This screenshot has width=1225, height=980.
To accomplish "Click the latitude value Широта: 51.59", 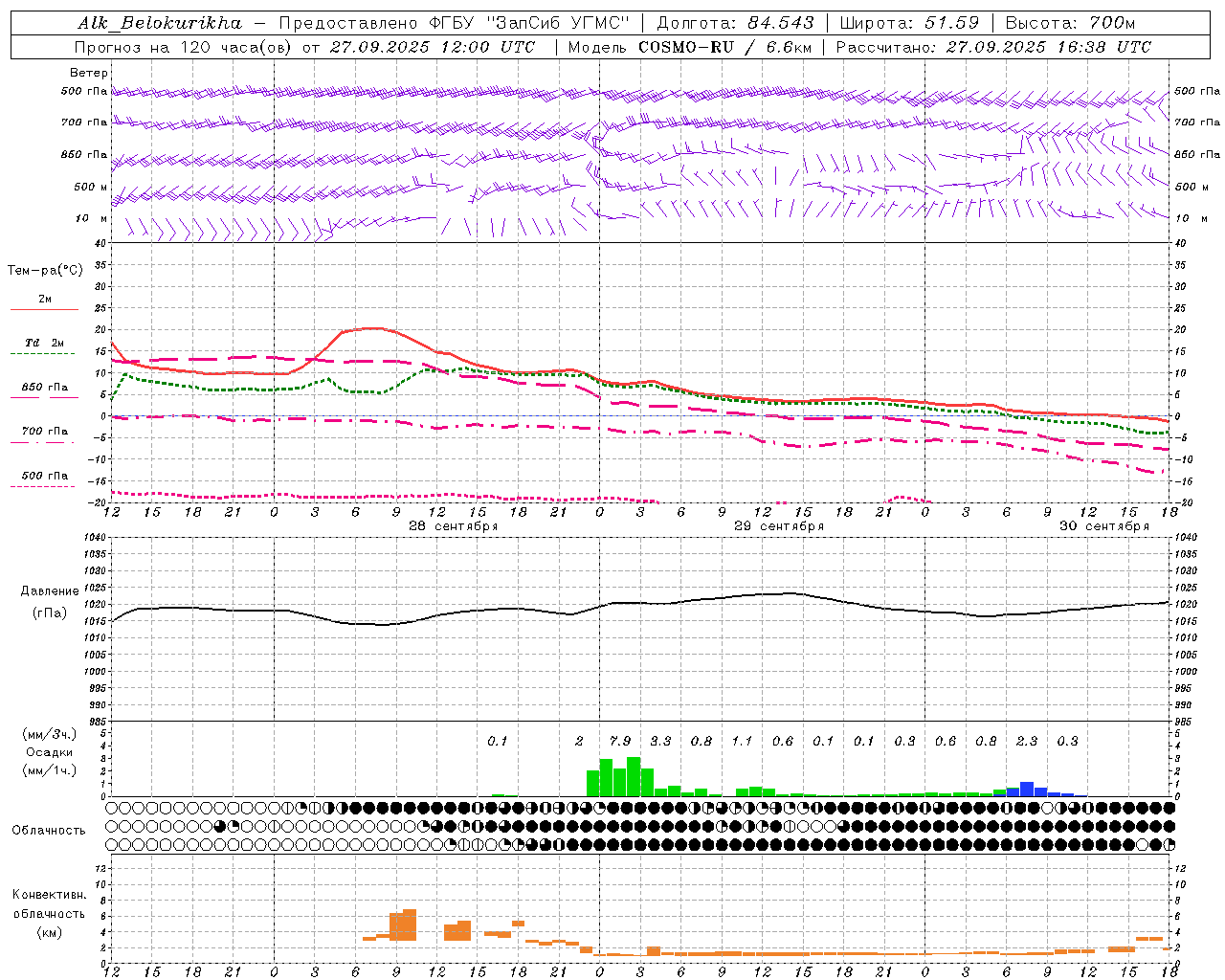I will point(909,23).
